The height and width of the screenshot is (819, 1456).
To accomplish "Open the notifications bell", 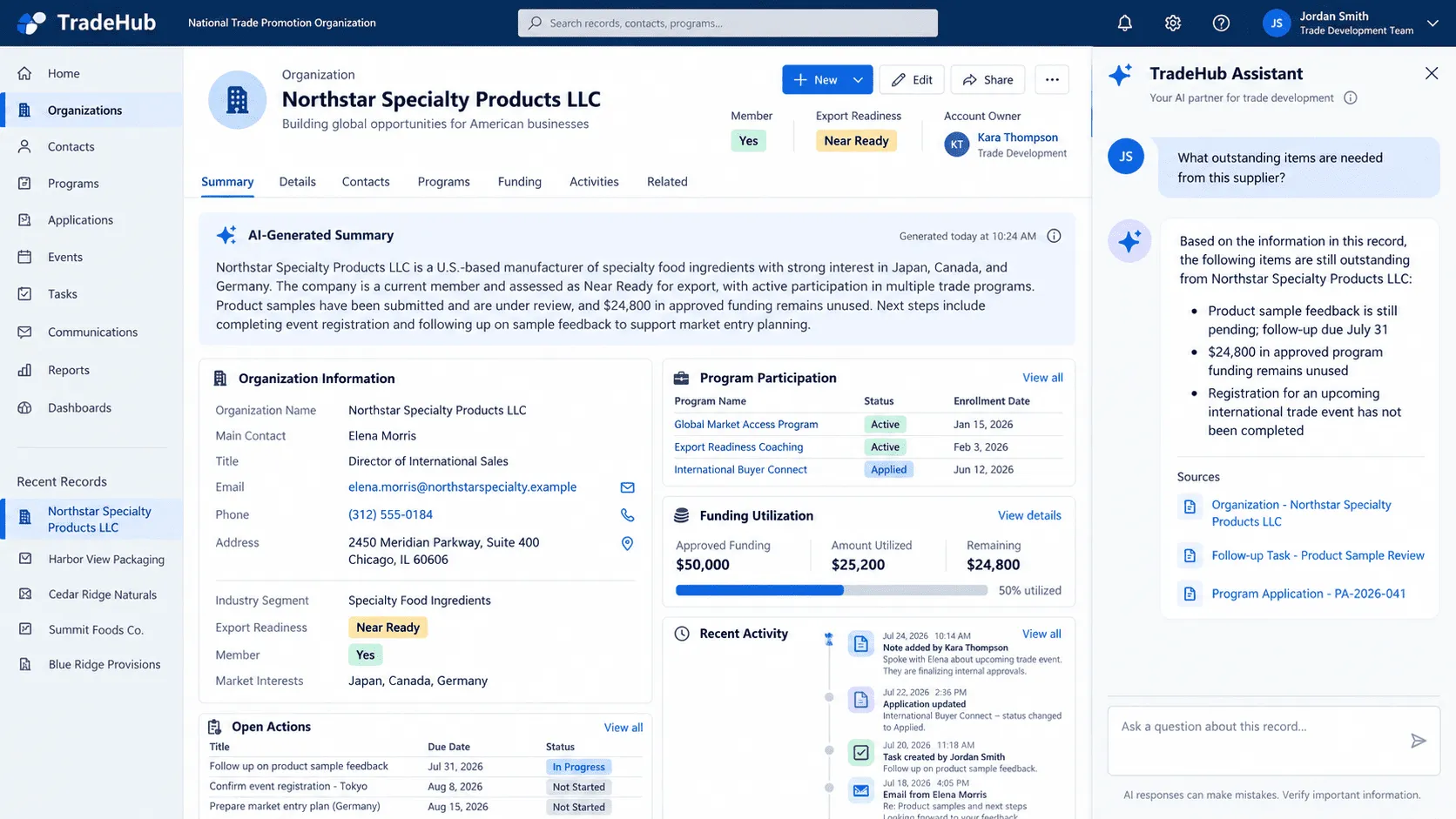I will pyautogui.click(x=1125, y=23).
